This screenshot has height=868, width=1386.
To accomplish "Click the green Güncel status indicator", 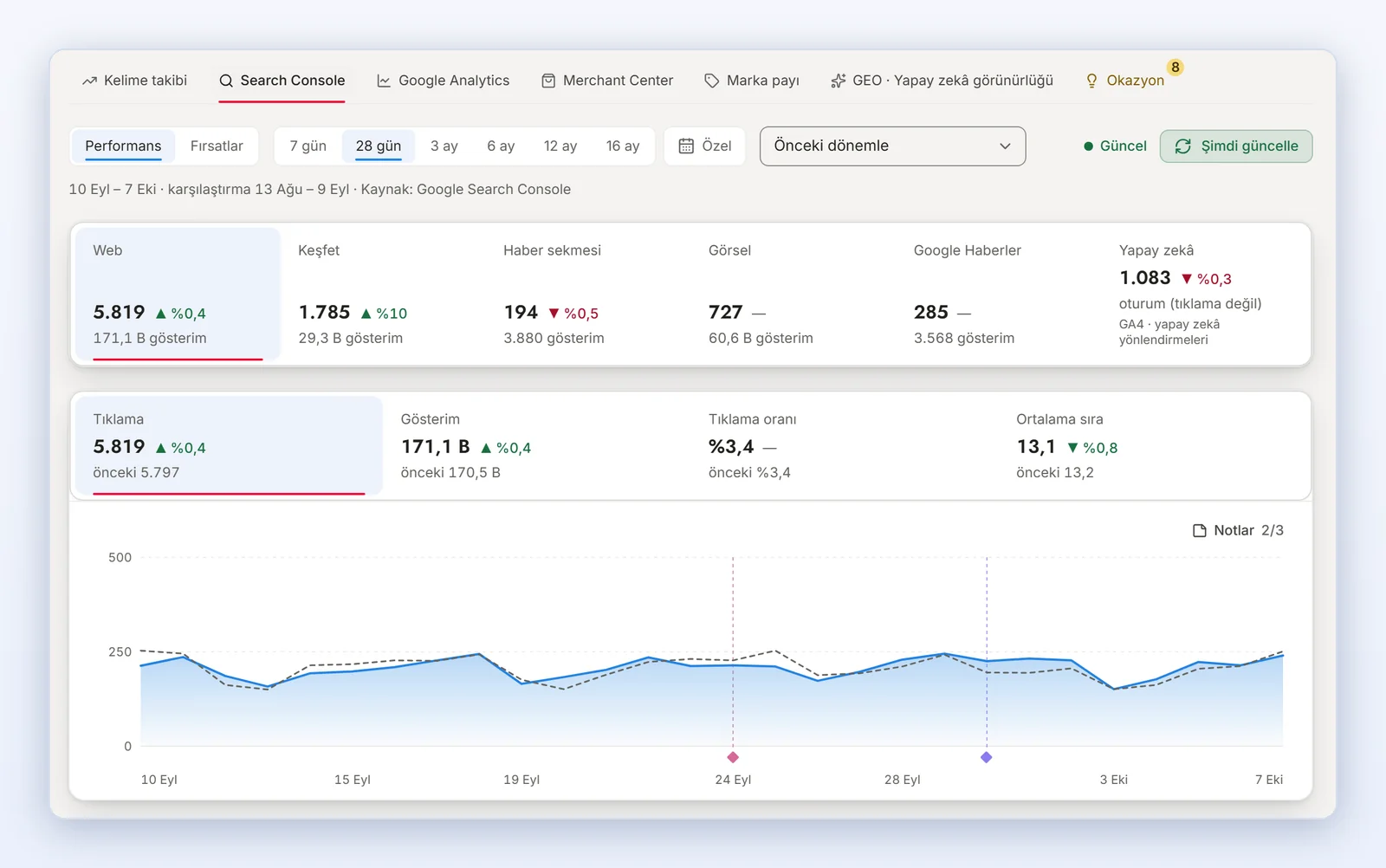I will [1115, 146].
